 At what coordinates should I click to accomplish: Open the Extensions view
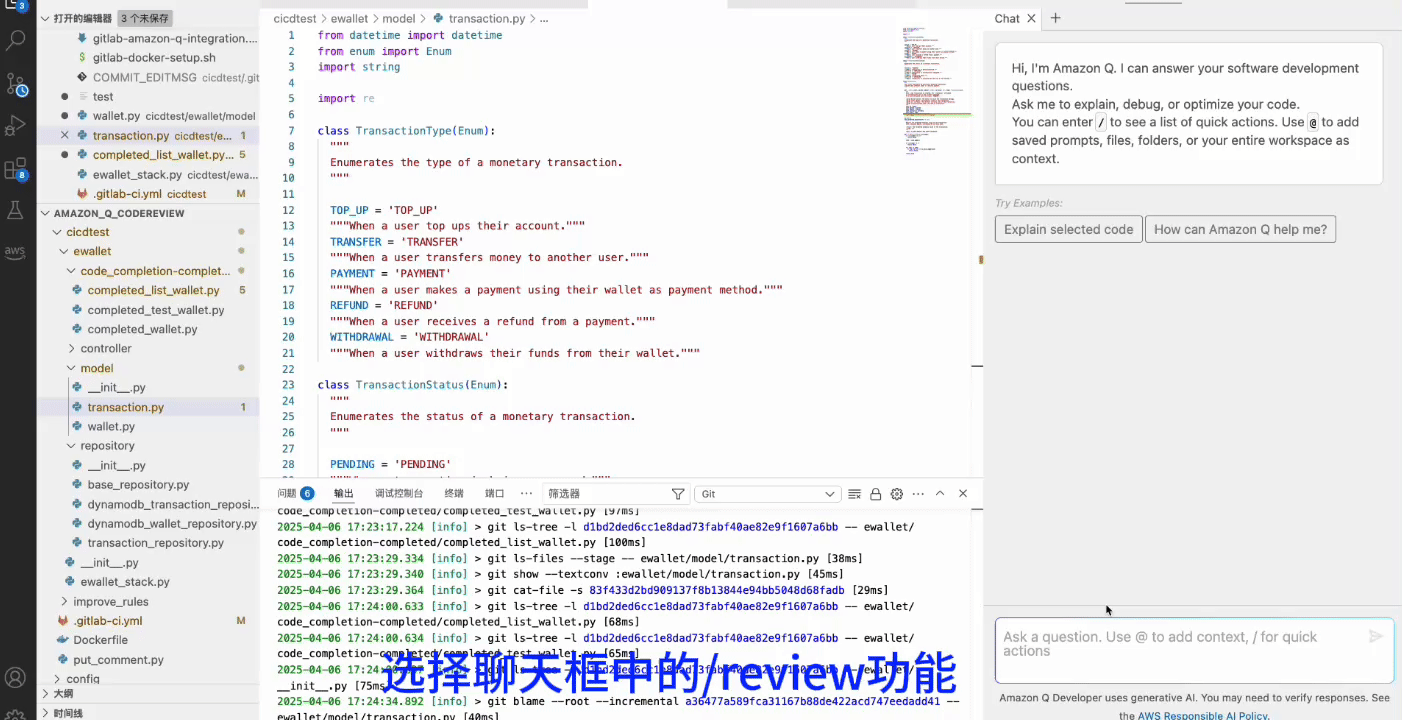coord(16,168)
